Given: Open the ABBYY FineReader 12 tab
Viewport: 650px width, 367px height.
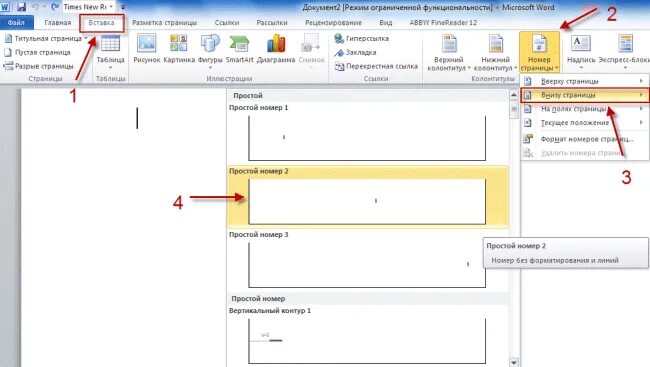Looking at the screenshot, I should [x=443, y=23].
